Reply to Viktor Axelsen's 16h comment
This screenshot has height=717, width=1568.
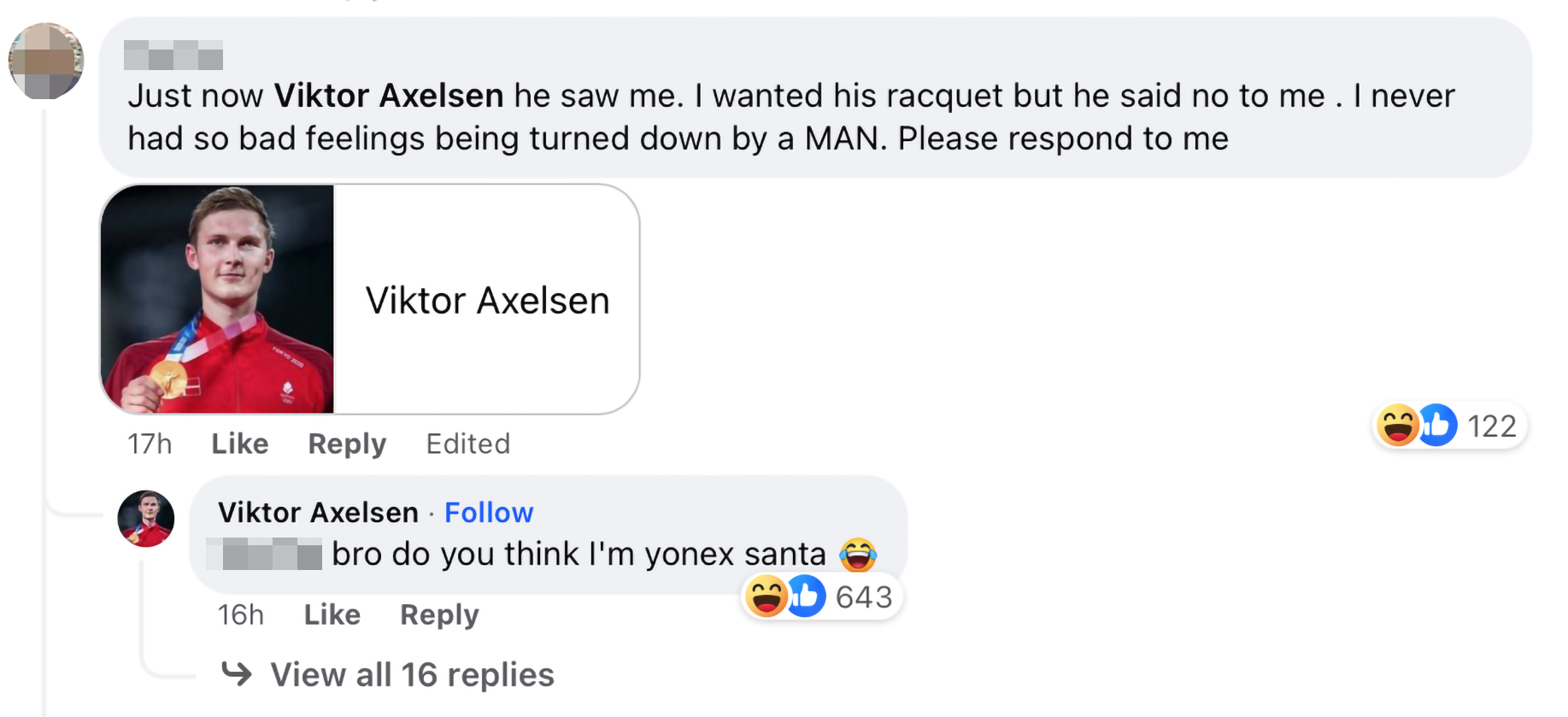click(x=439, y=614)
